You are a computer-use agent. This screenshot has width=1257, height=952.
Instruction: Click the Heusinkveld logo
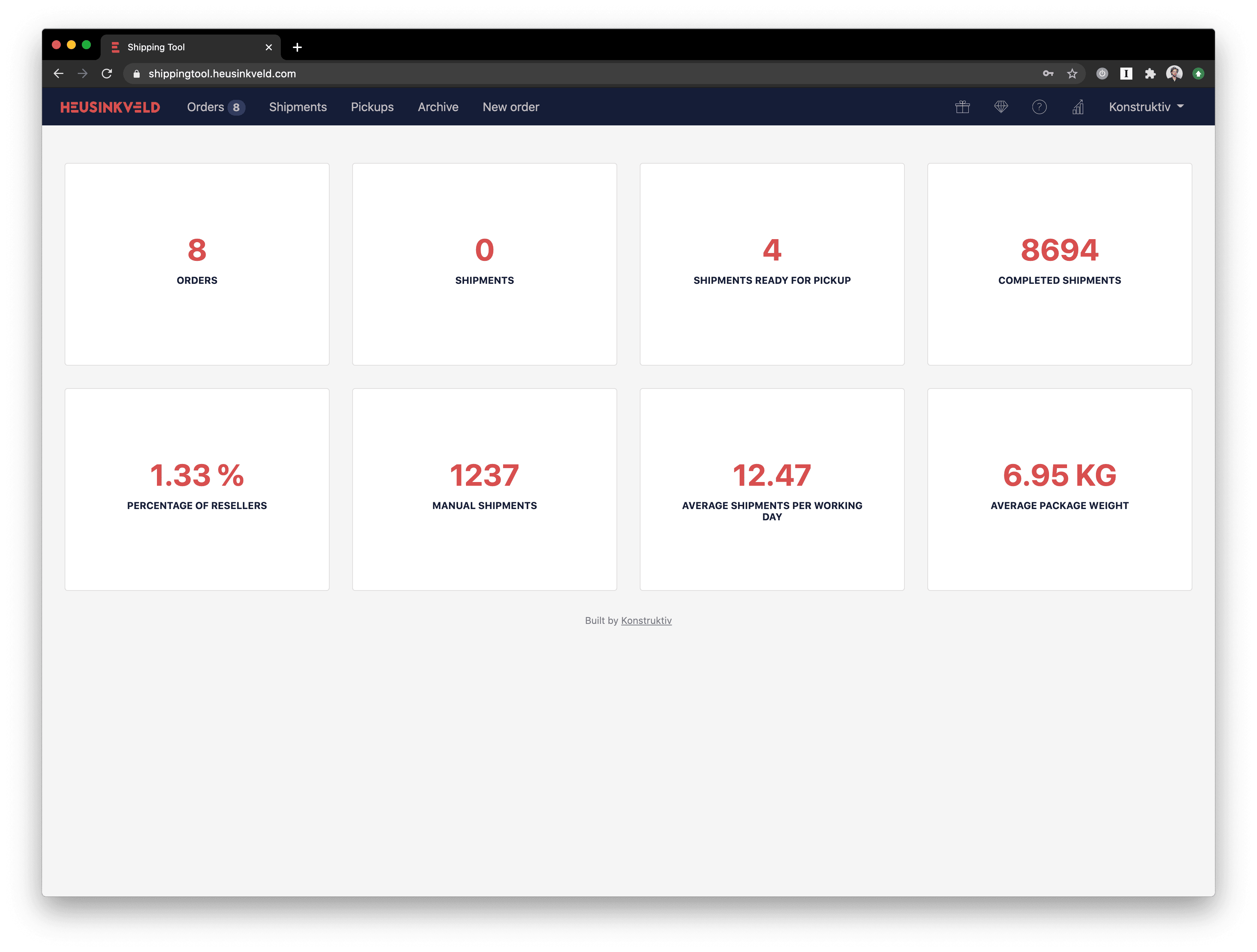tap(110, 107)
